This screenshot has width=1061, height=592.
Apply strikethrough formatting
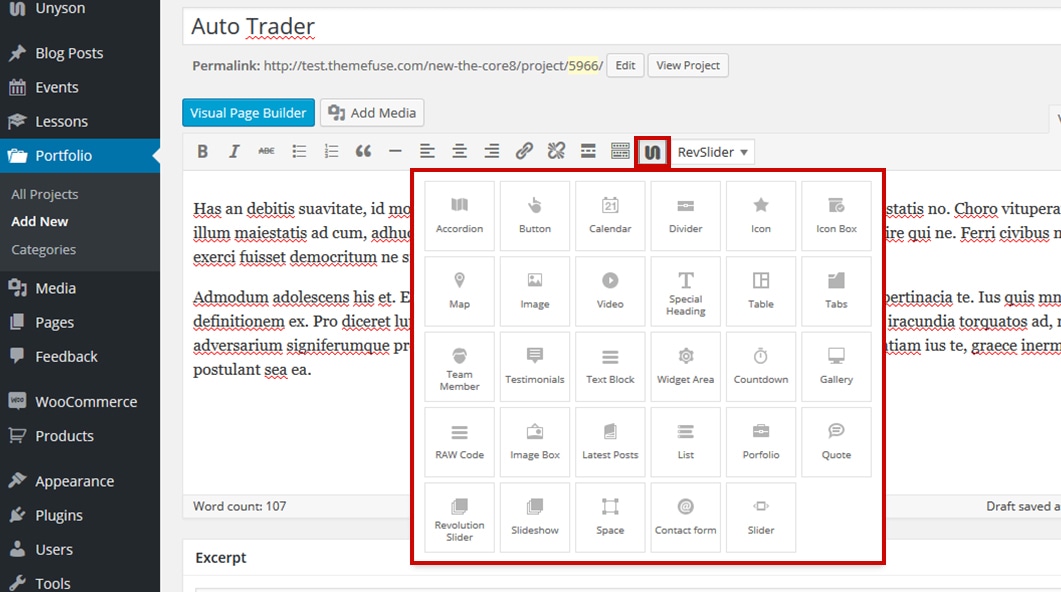pos(267,152)
